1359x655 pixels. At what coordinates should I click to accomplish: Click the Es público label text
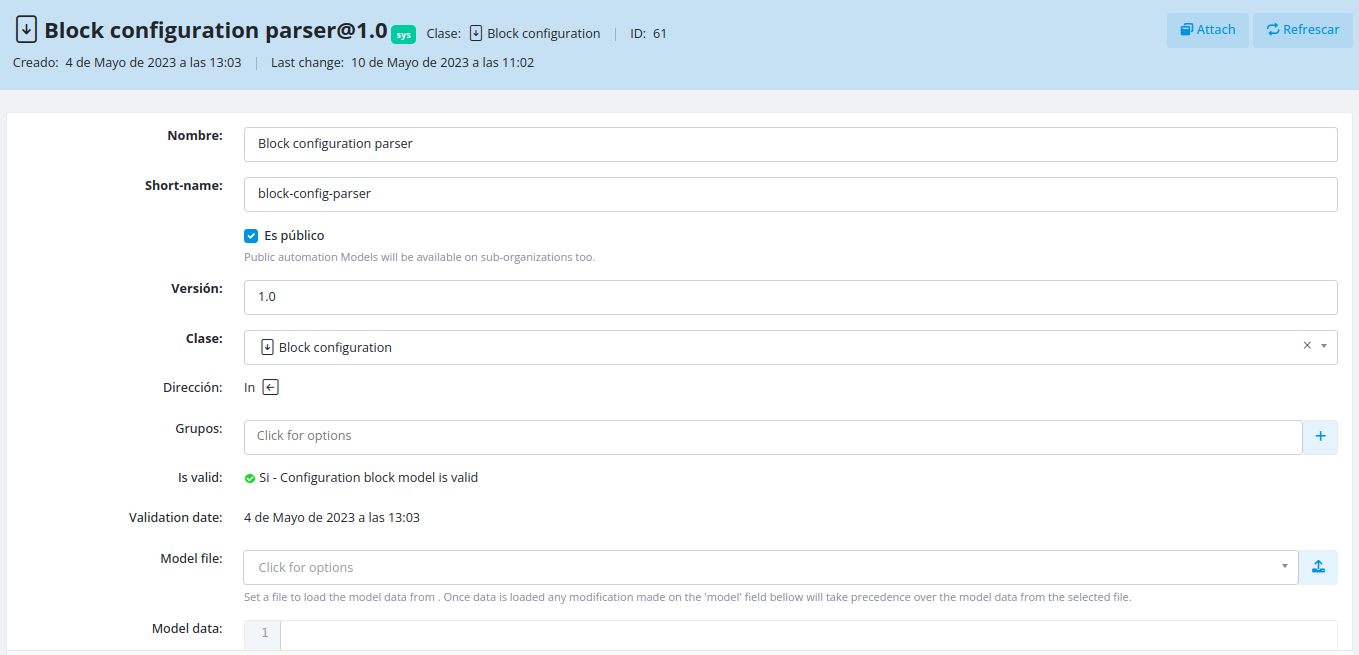(294, 236)
